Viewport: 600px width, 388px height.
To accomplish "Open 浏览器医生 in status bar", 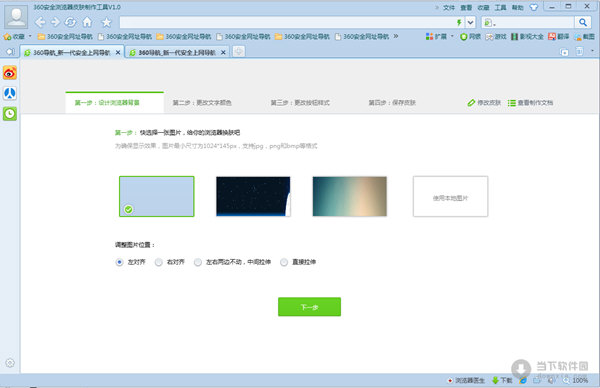I will (x=466, y=380).
